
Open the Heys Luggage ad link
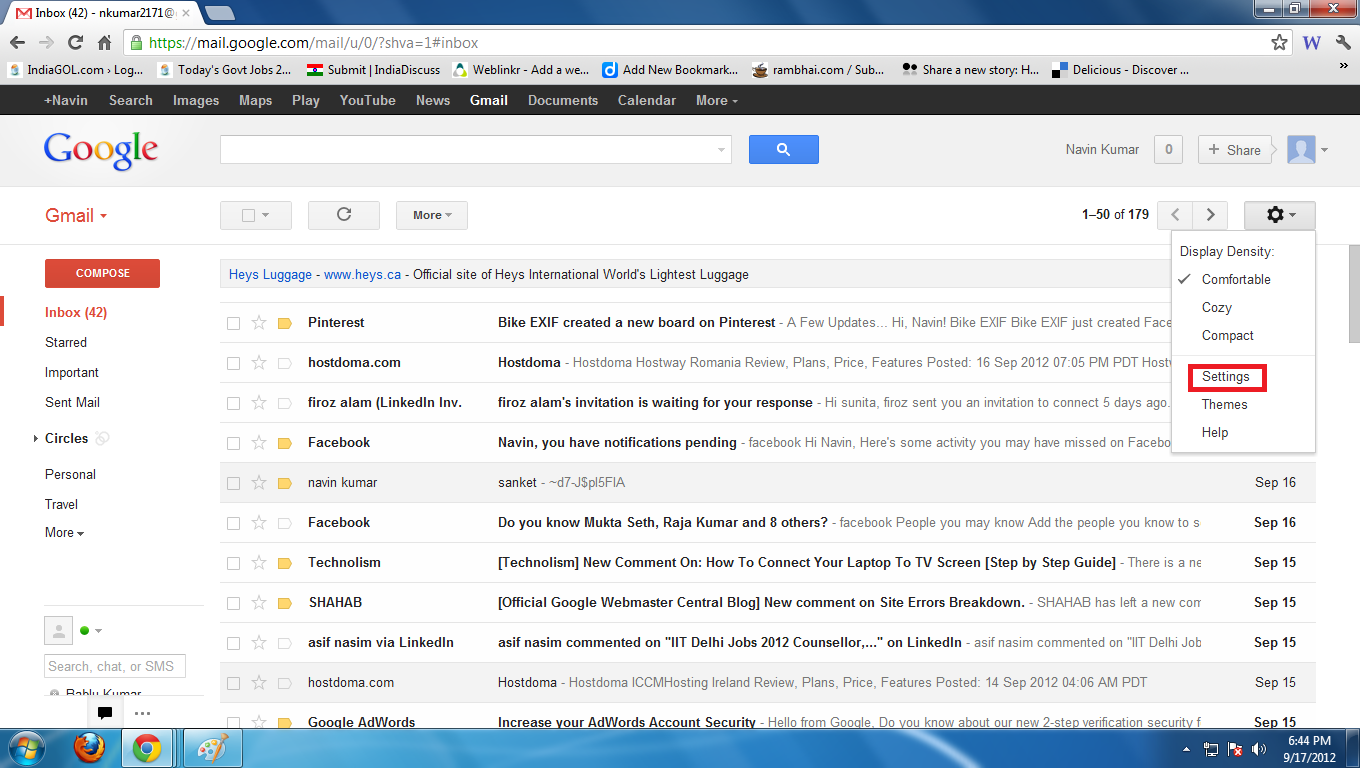(x=270, y=274)
